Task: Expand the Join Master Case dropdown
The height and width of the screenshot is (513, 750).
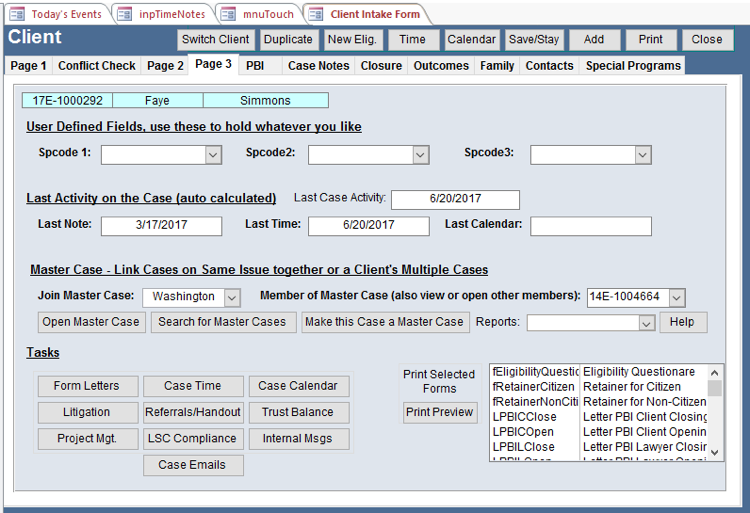Action: [x=232, y=297]
